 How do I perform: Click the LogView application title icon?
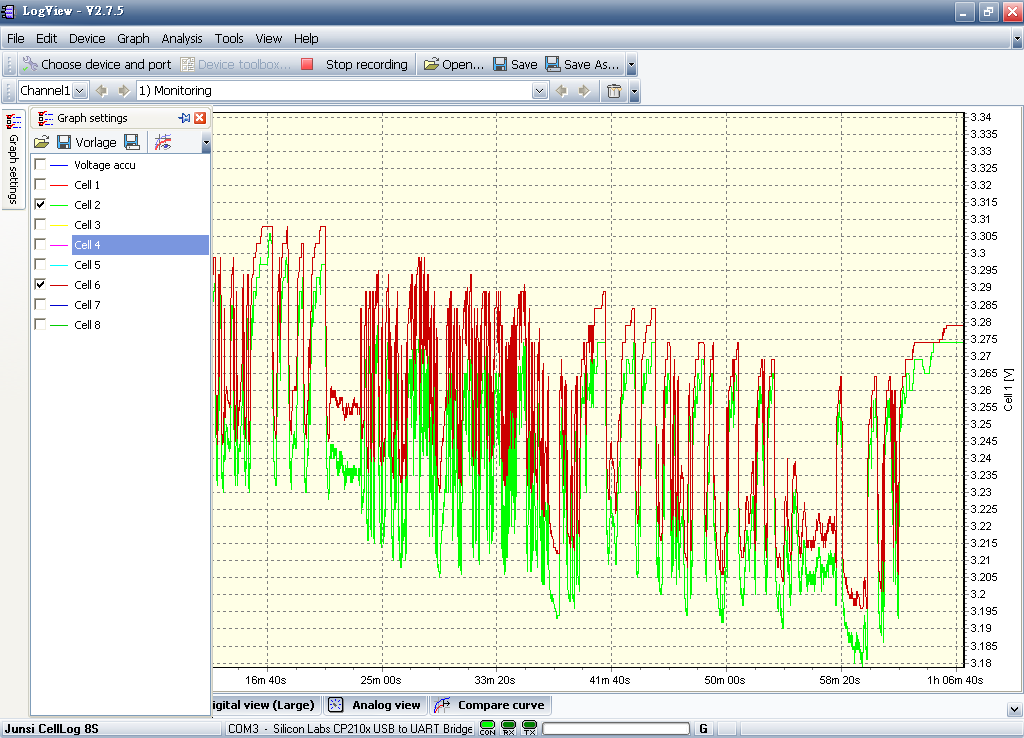(x=8, y=11)
